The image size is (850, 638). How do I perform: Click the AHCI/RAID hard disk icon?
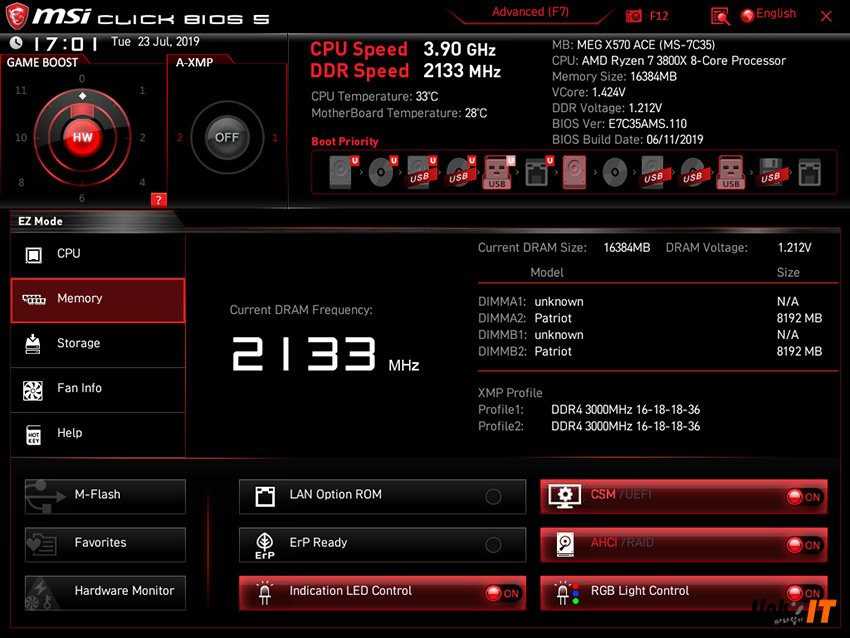pos(565,544)
